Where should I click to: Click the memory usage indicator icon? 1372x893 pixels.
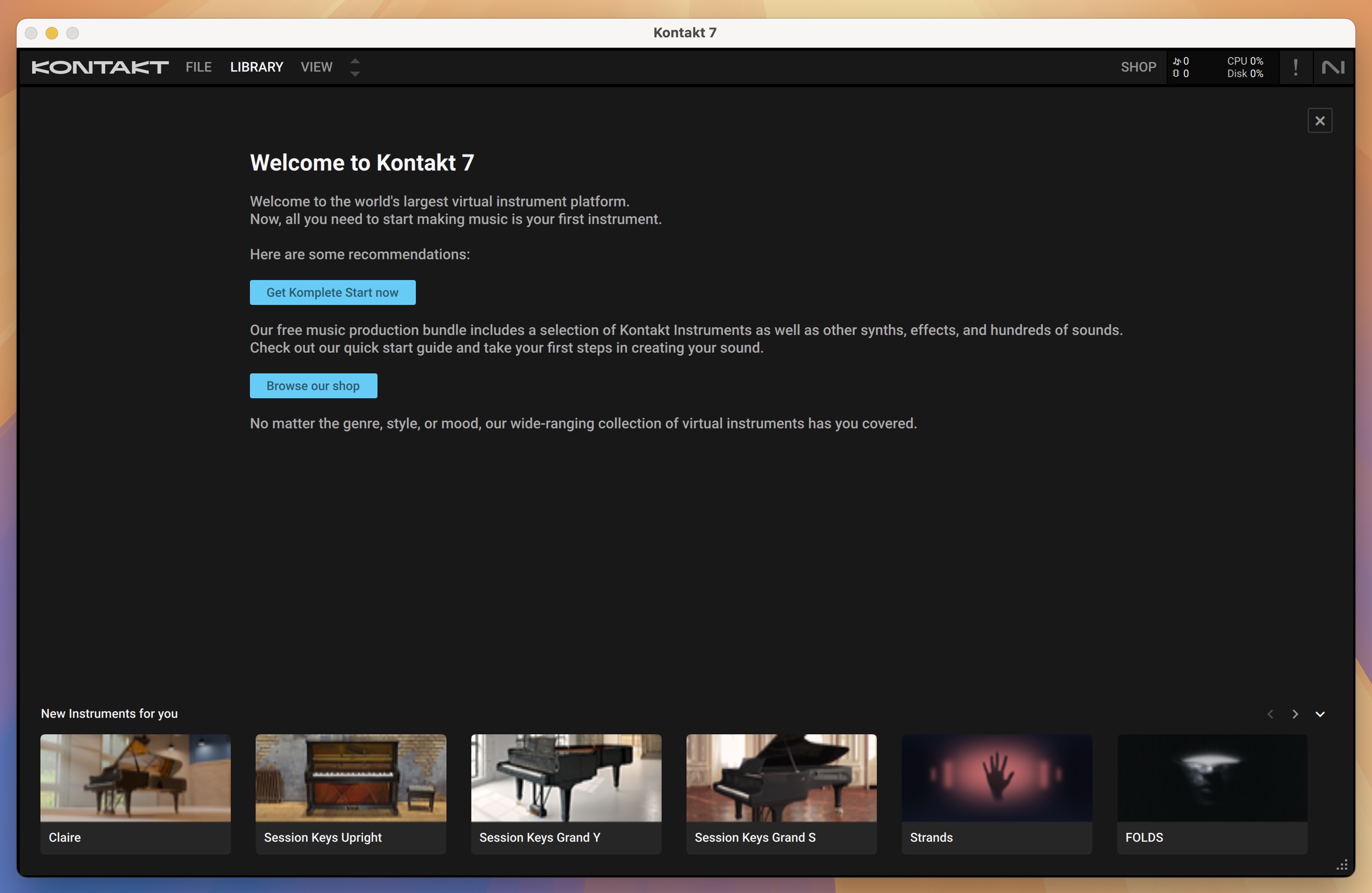(1176, 74)
